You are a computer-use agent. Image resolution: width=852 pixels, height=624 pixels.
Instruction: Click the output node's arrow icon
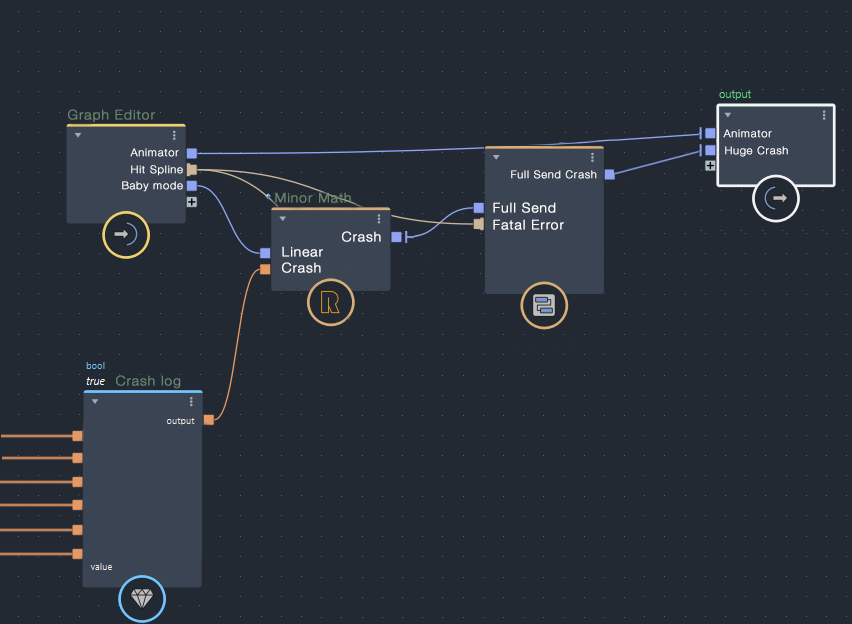pyautogui.click(x=775, y=198)
